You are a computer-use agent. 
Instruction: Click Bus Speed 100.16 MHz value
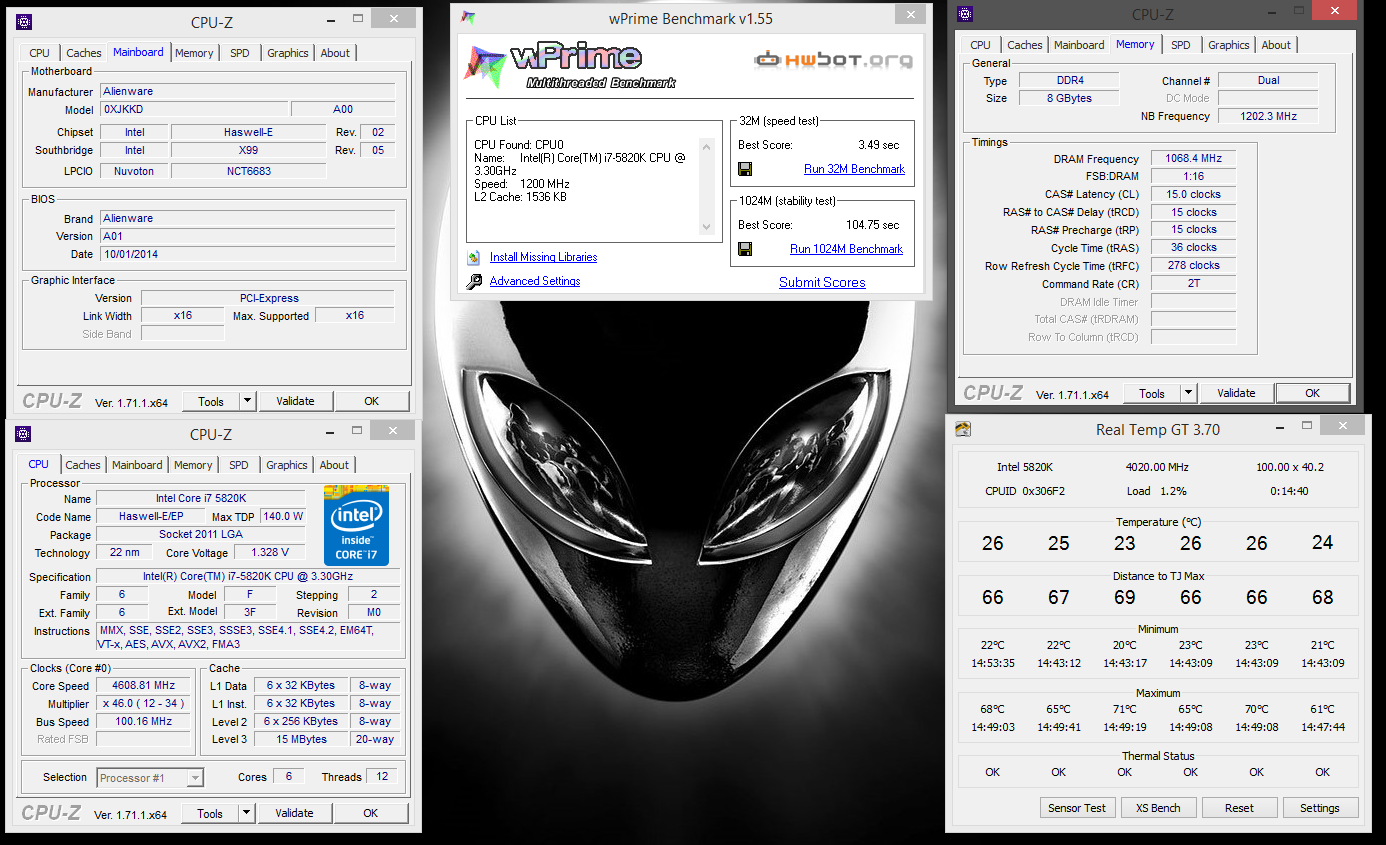click(x=143, y=721)
